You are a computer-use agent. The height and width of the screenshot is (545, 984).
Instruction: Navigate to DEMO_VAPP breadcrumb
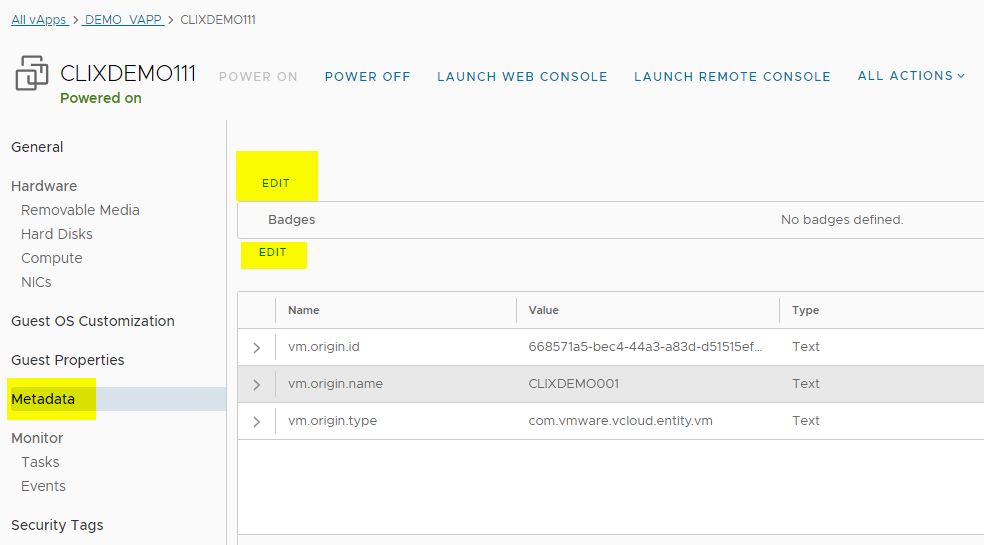[x=123, y=20]
